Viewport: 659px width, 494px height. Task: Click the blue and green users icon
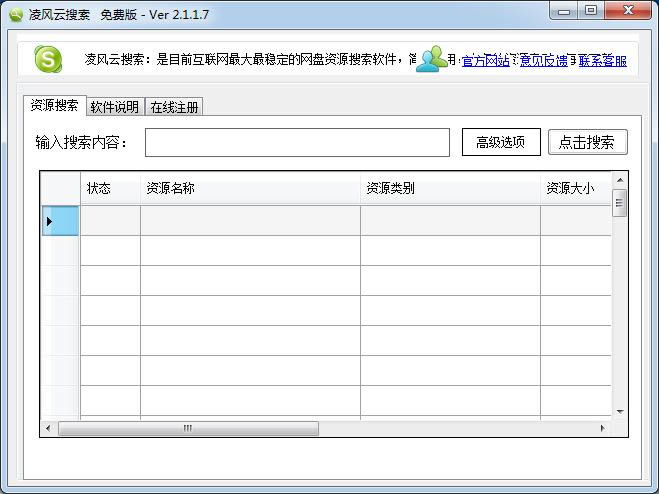point(431,59)
